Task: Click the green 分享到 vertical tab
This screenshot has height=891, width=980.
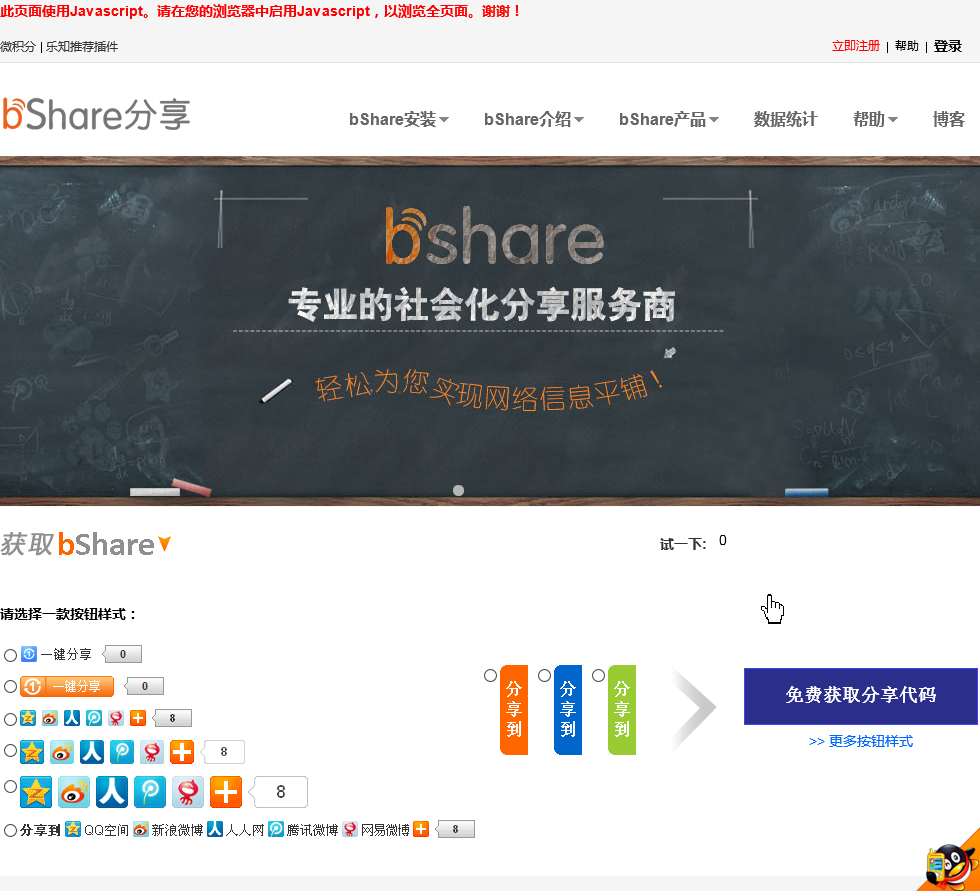Action: (x=621, y=709)
